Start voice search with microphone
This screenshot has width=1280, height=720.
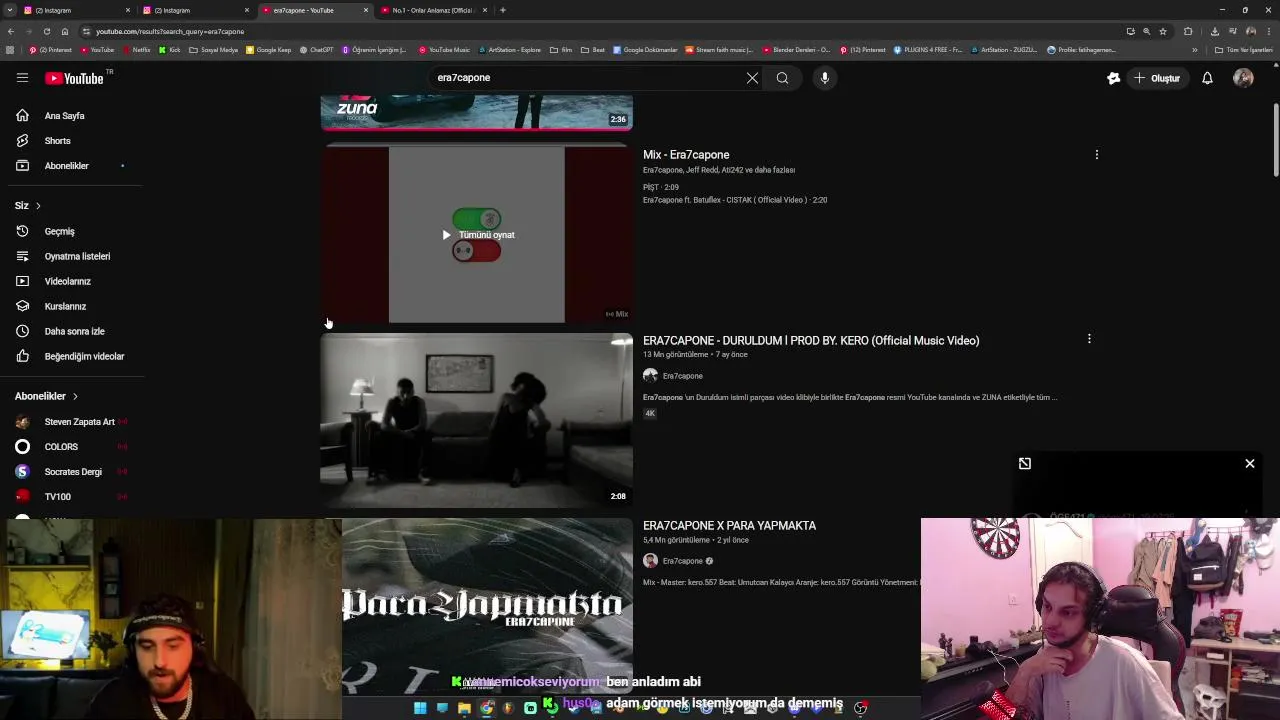pos(825,78)
